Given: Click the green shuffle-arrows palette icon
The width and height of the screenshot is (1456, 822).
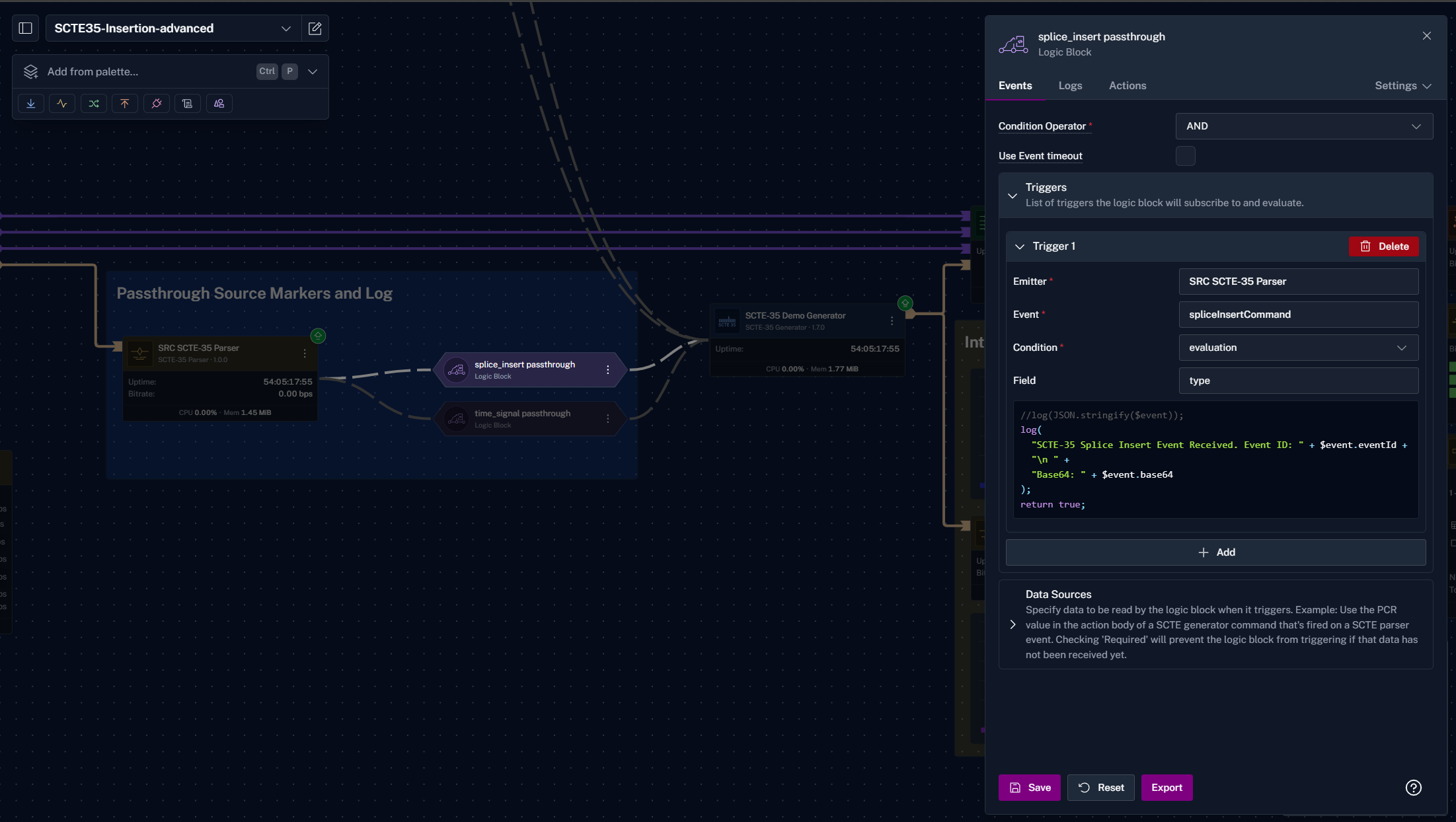Looking at the screenshot, I should (x=94, y=104).
